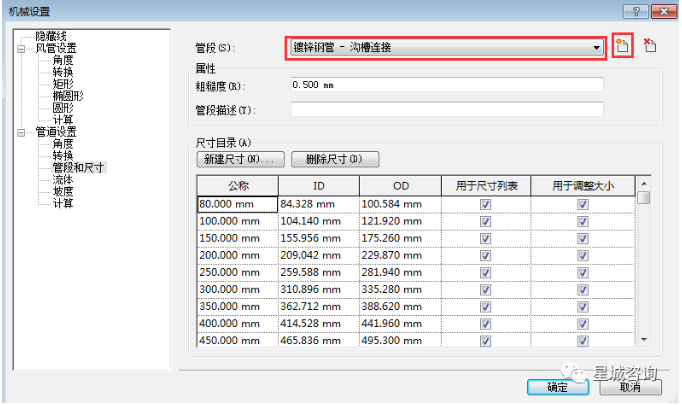Viewport: 682px width, 405px height.
Task: Select the 259.588 mm ID cell
Action: click(x=319, y=273)
